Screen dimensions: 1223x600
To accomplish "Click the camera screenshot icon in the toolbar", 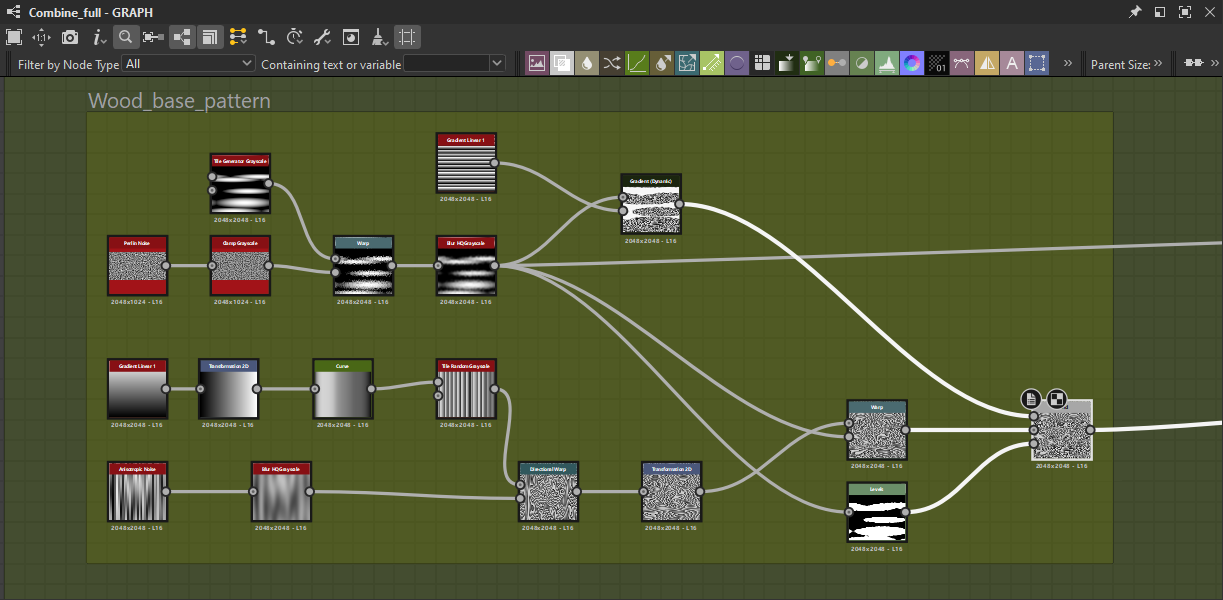I will (x=70, y=38).
